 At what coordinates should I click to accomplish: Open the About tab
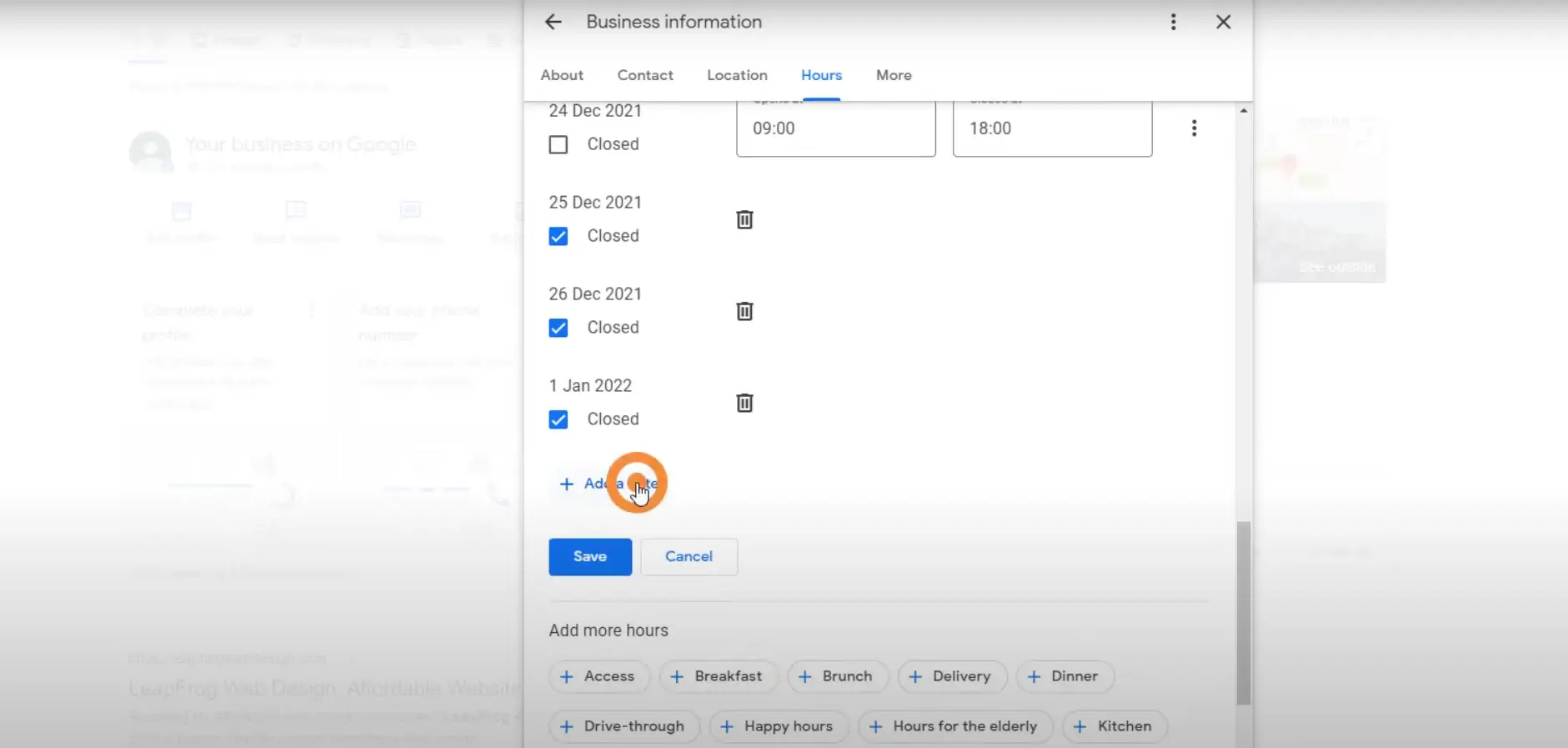point(562,75)
